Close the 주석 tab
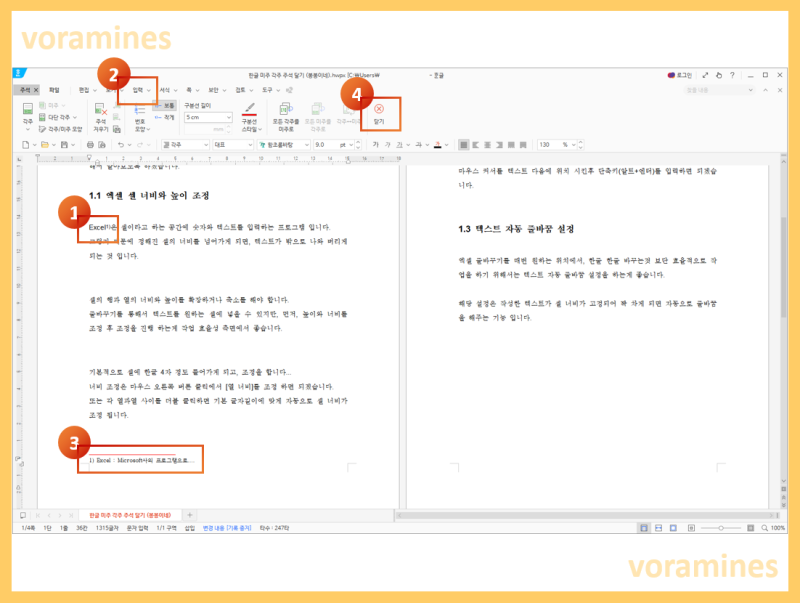Screen dimensions: 800x603 pos(36,90)
